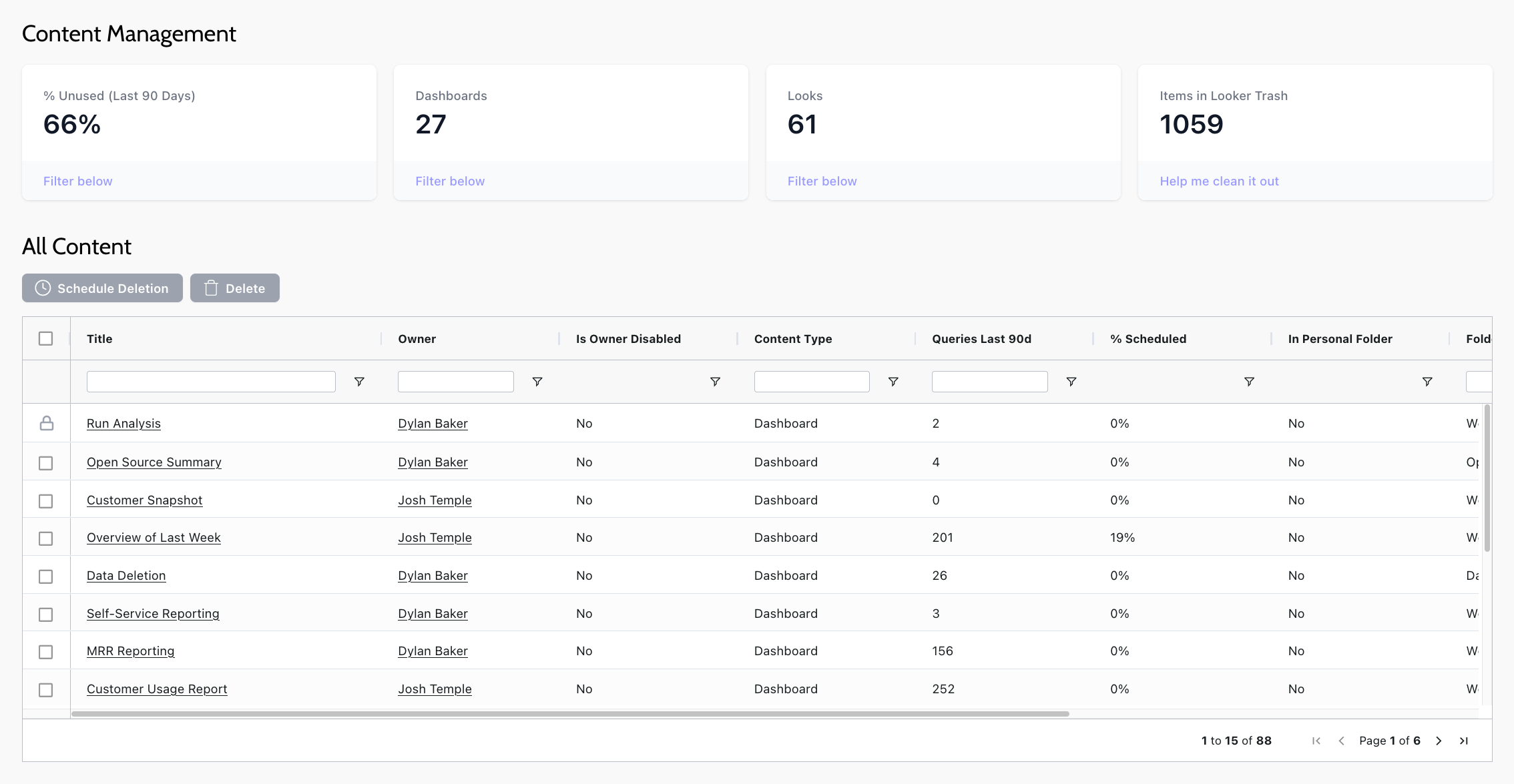Viewport: 1514px width, 784px height.
Task: Open the Owner column filter funnel
Action: pos(537,382)
